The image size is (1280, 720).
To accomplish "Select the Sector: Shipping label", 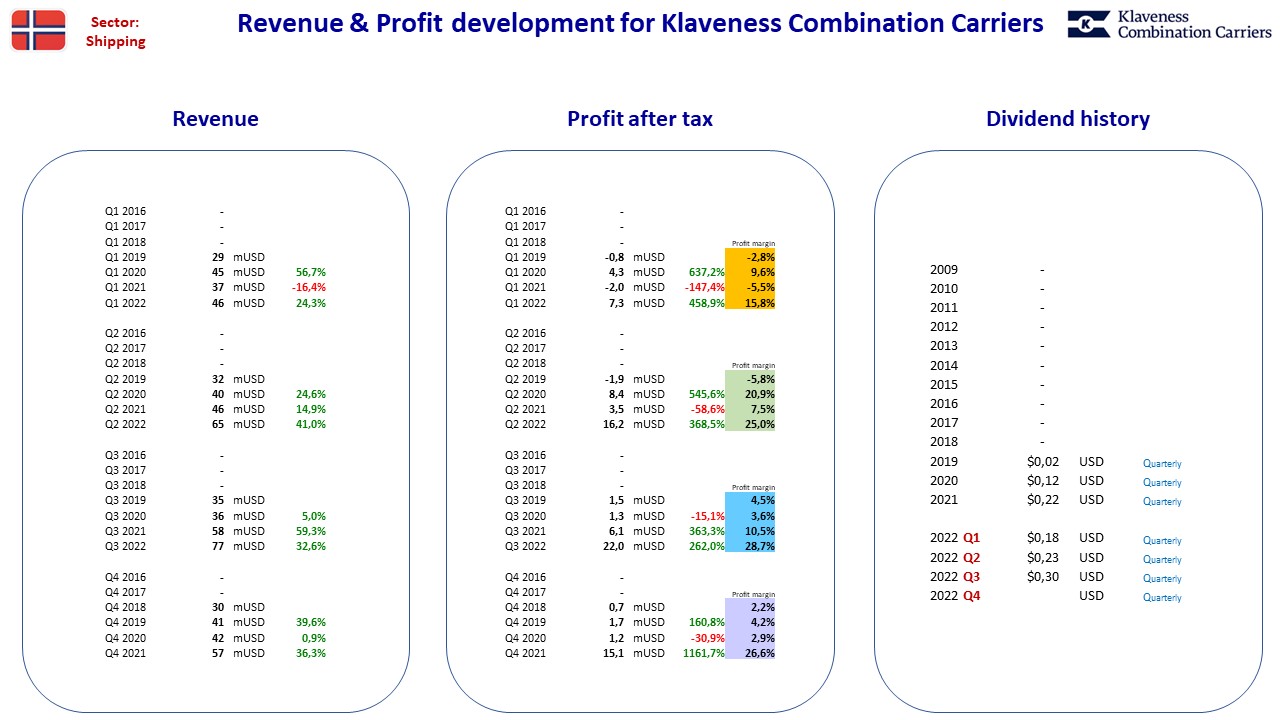I will tap(115, 32).
